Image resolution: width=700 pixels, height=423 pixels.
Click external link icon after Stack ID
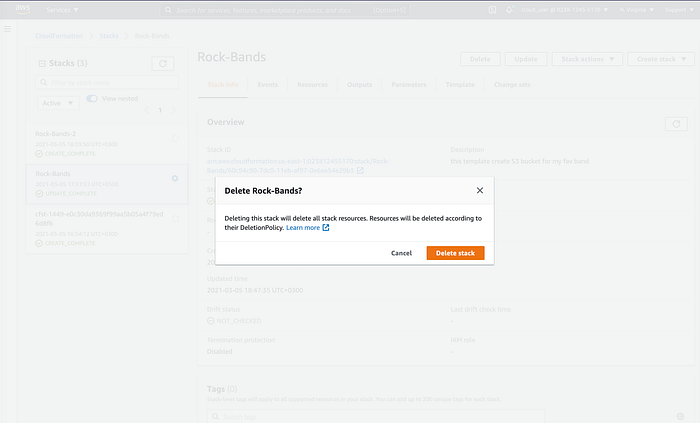point(360,170)
